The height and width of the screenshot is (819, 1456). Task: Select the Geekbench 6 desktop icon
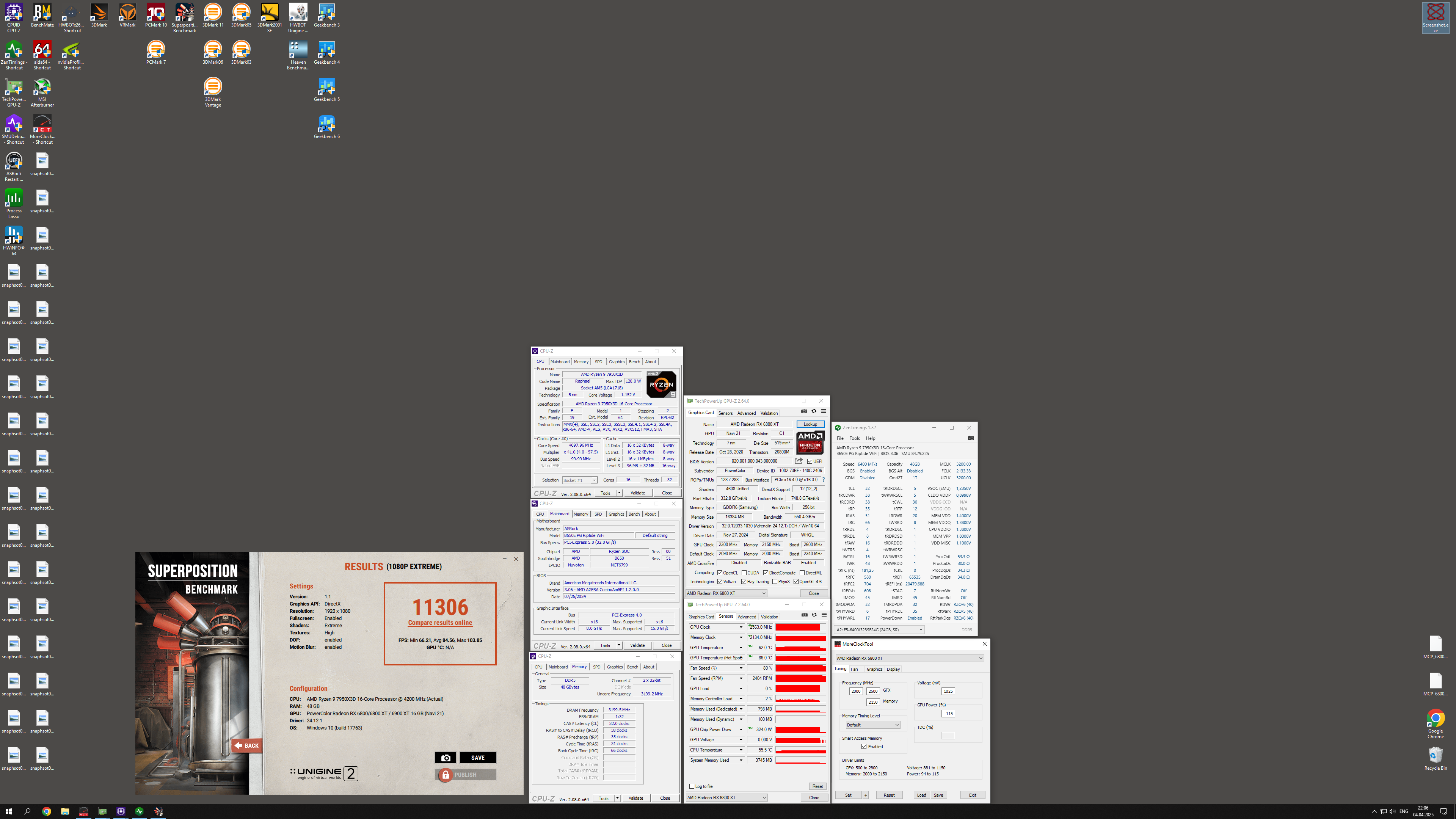(327, 127)
